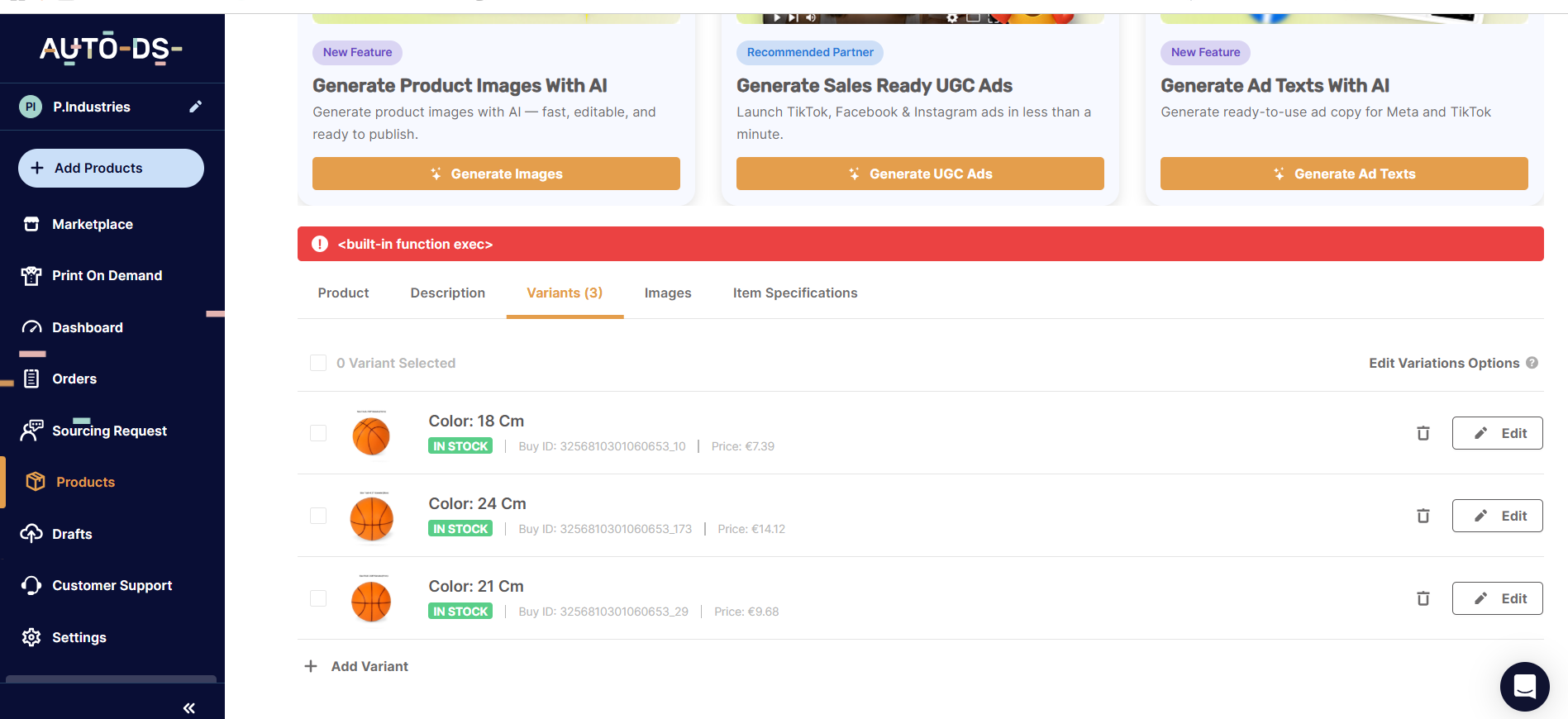Switch to the Images tab
Screen dimensions: 1568x719
(667, 293)
